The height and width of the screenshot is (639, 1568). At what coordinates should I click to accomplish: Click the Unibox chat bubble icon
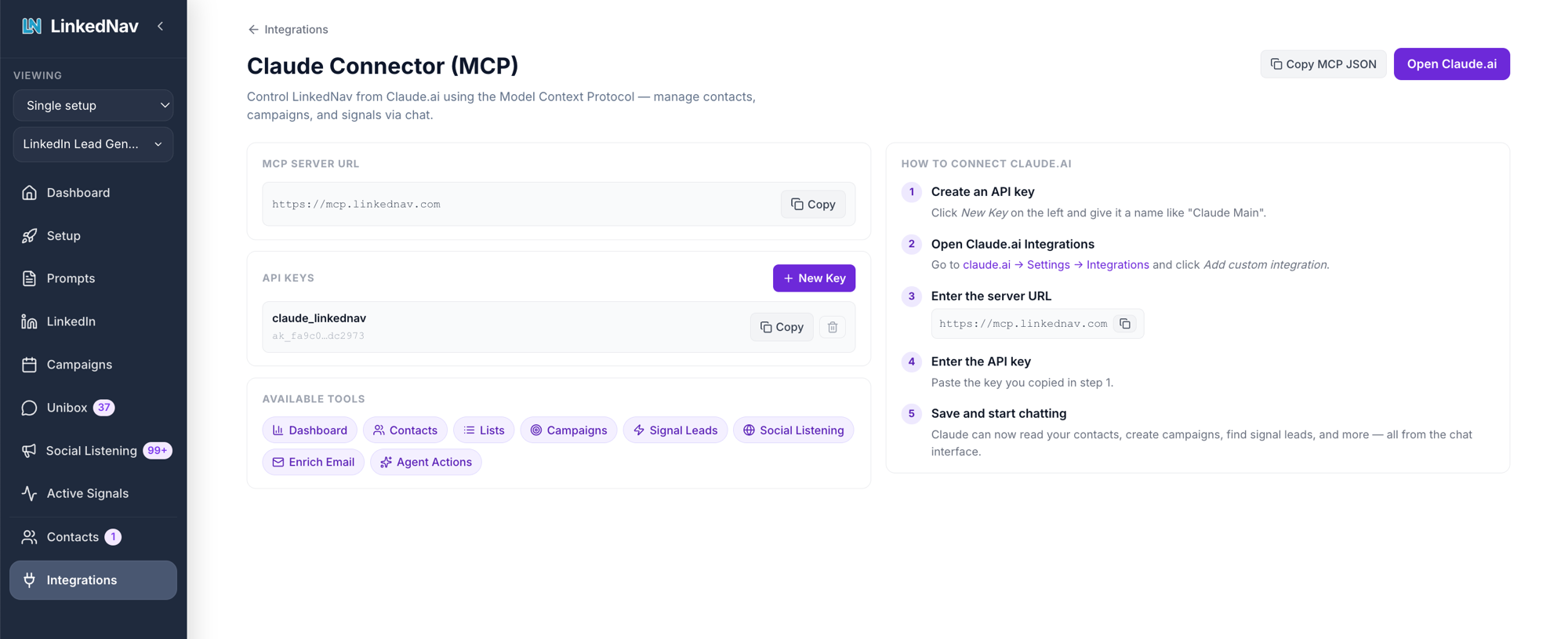[x=29, y=408]
